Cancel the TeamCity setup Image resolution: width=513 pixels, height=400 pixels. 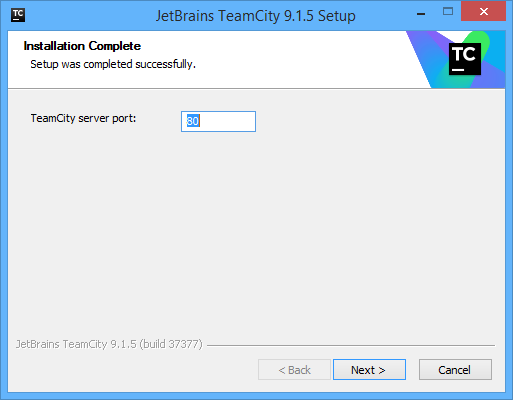click(455, 369)
